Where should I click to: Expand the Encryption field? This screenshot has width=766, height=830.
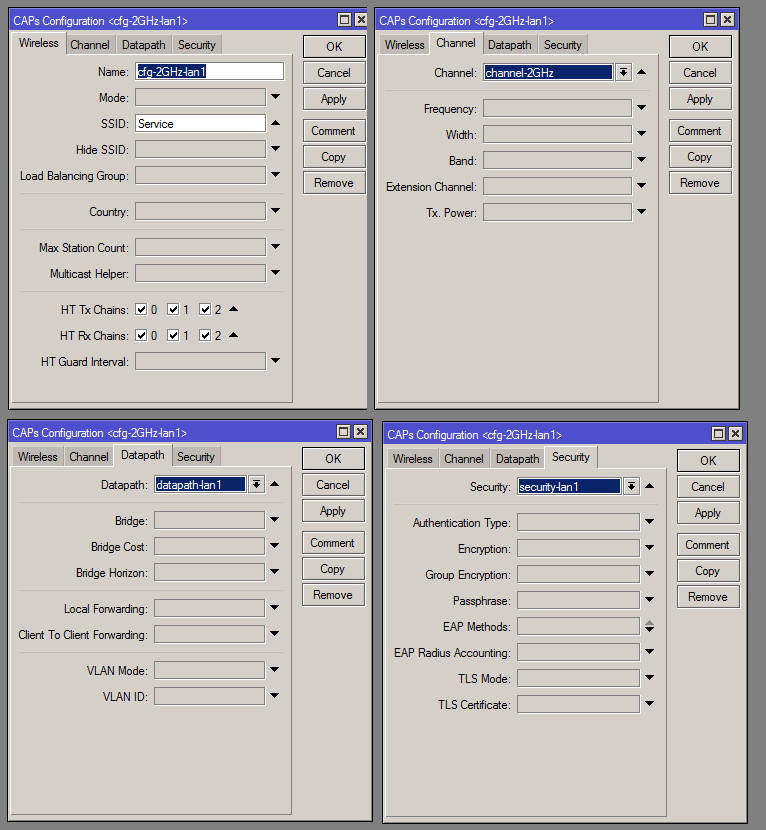(x=650, y=547)
